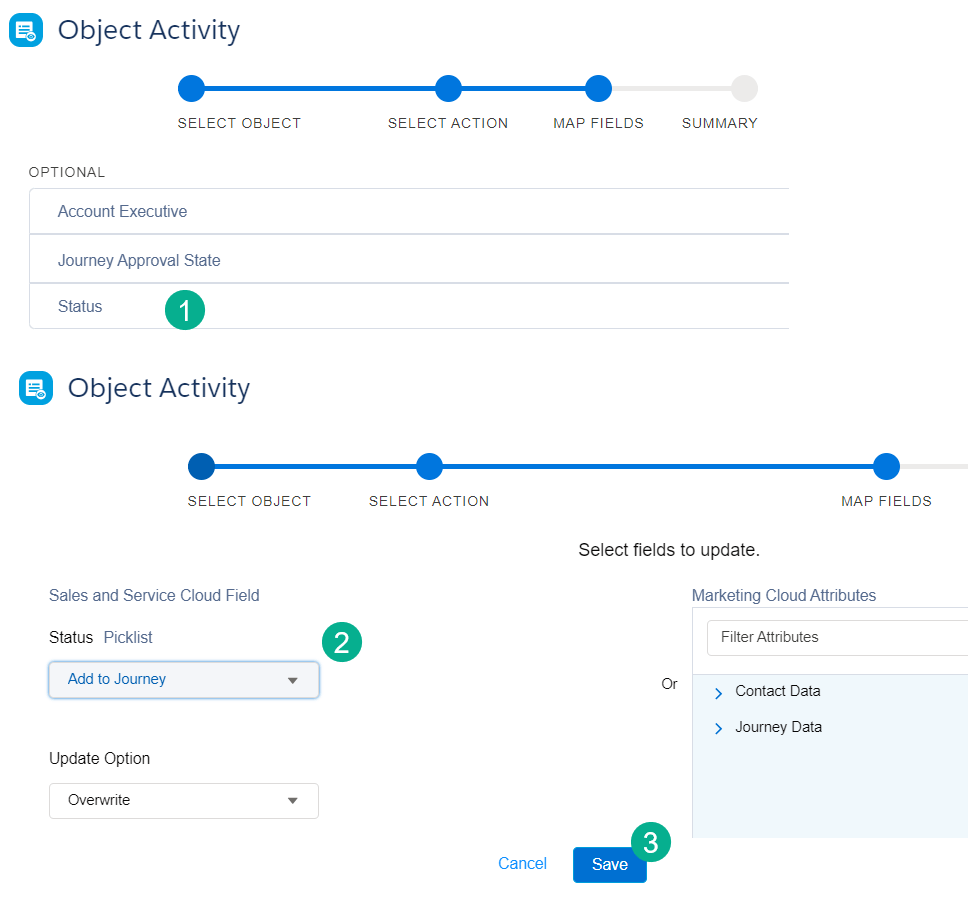
Task: Choose the Status optional field row
Action: [x=80, y=307]
